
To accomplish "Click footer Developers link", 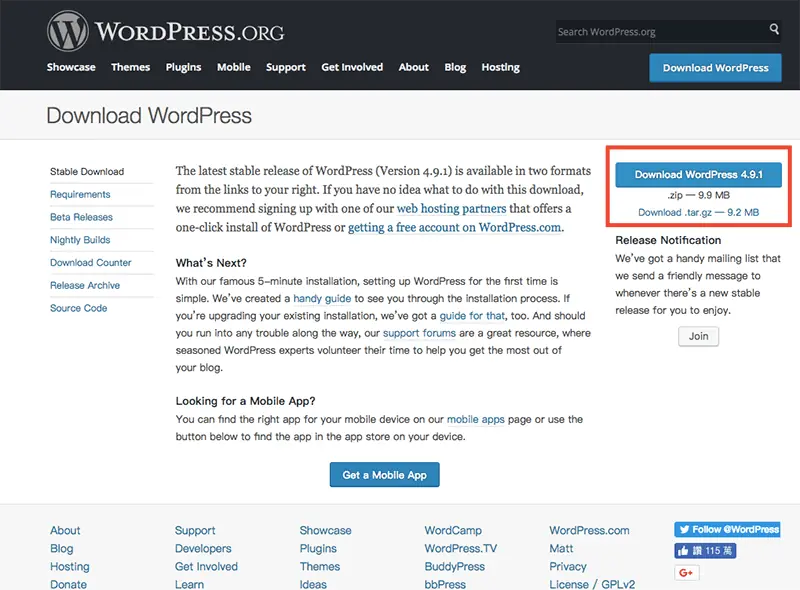I will 203,549.
